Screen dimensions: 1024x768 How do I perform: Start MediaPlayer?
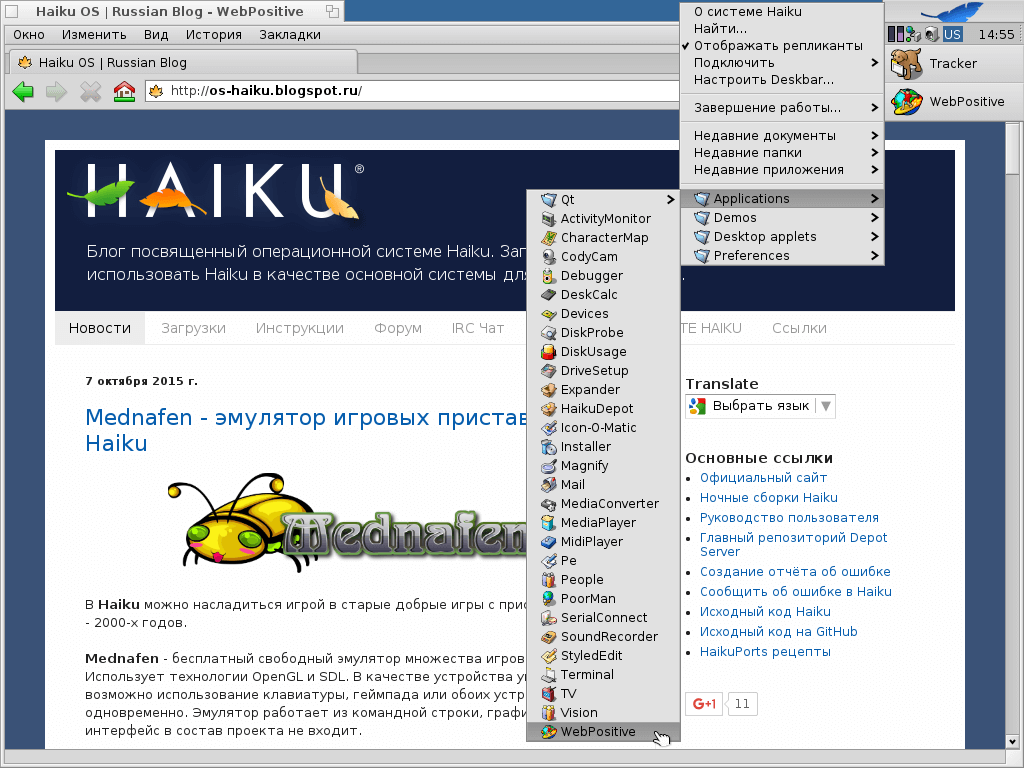pyautogui.click(x=603, y=522)
